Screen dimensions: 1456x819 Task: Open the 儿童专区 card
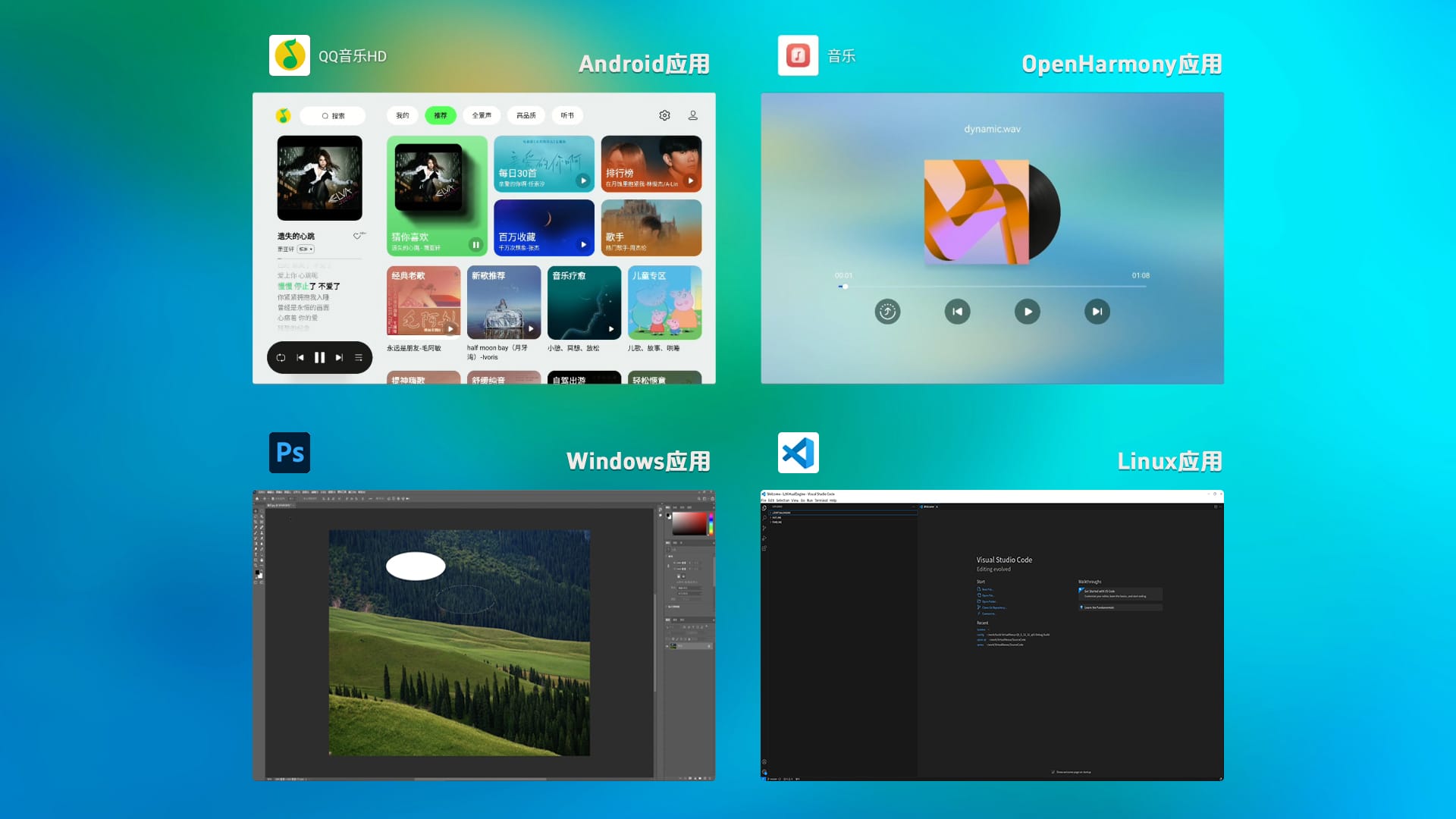665,302
